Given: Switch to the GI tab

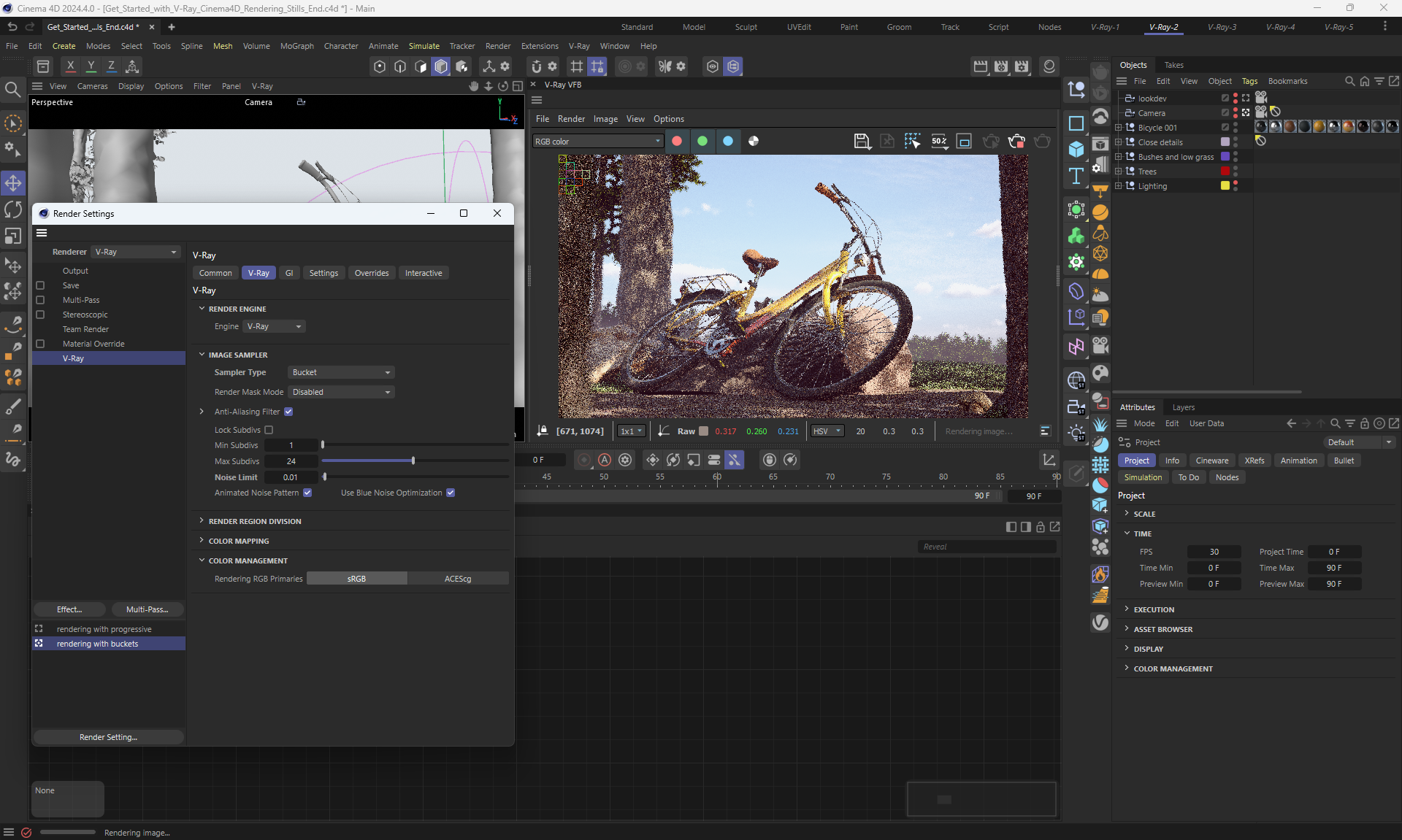Looking at the screenshot, I should [289, 273].
